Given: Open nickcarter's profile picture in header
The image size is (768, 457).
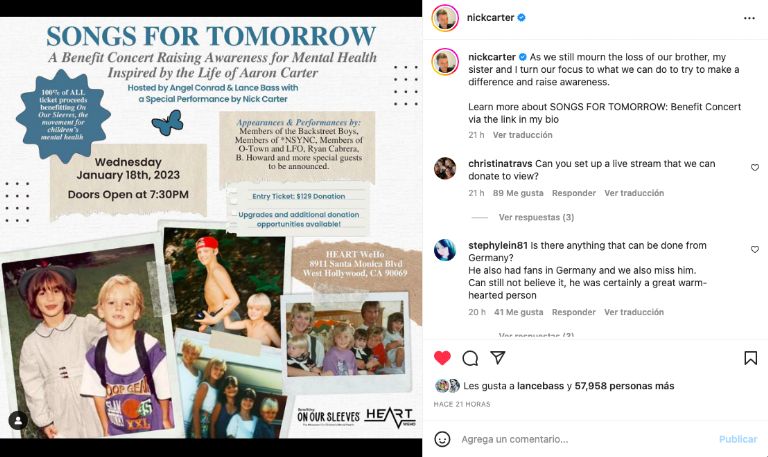Looking at the screenshot, I should [x=445, y=18].
